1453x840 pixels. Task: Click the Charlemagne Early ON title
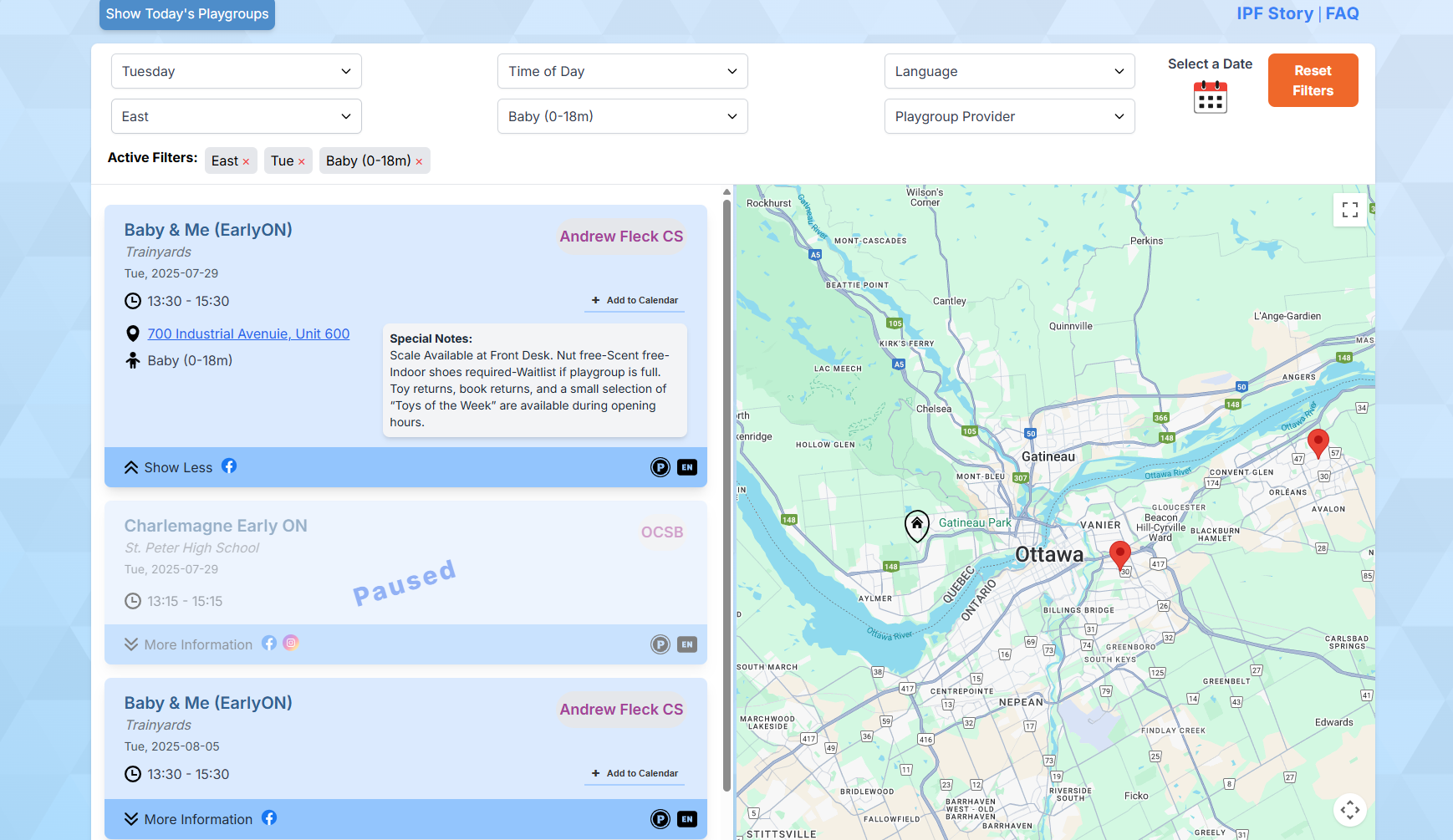[x=216, y=526]
